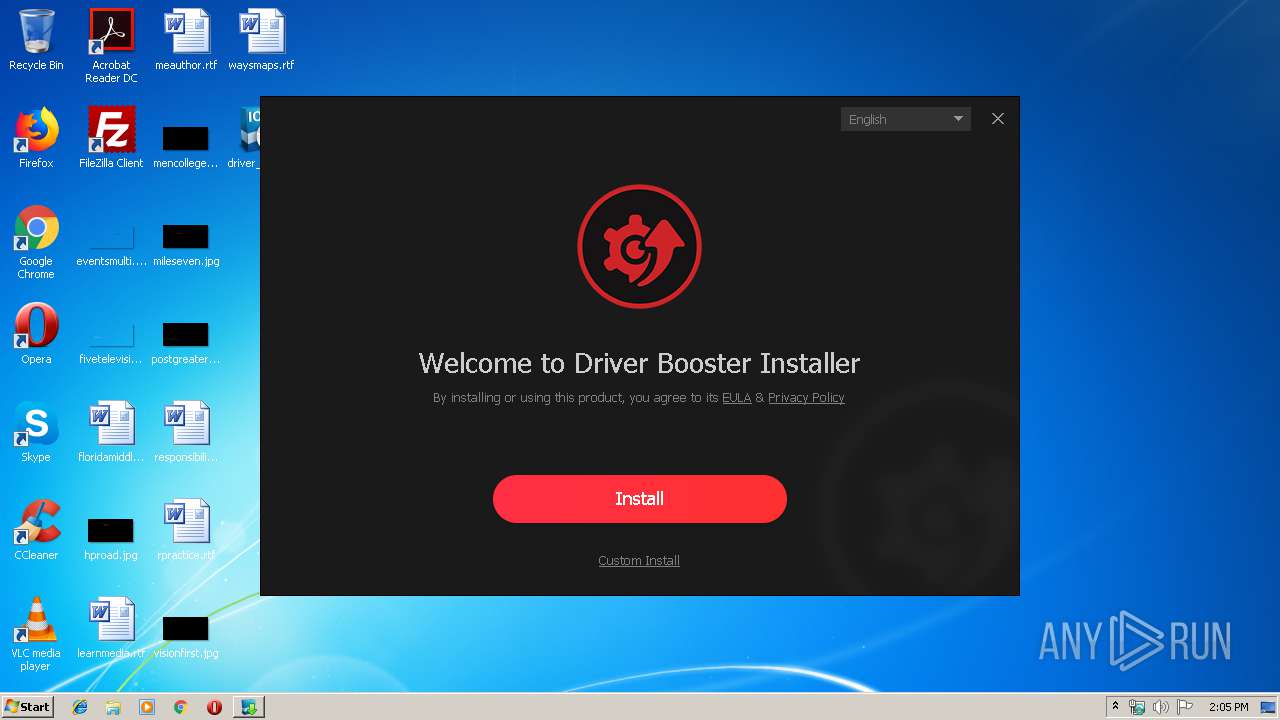Select the Firefox desktop shortcut
Viewport: 1280px width, 720px height.
coord(36,138)
